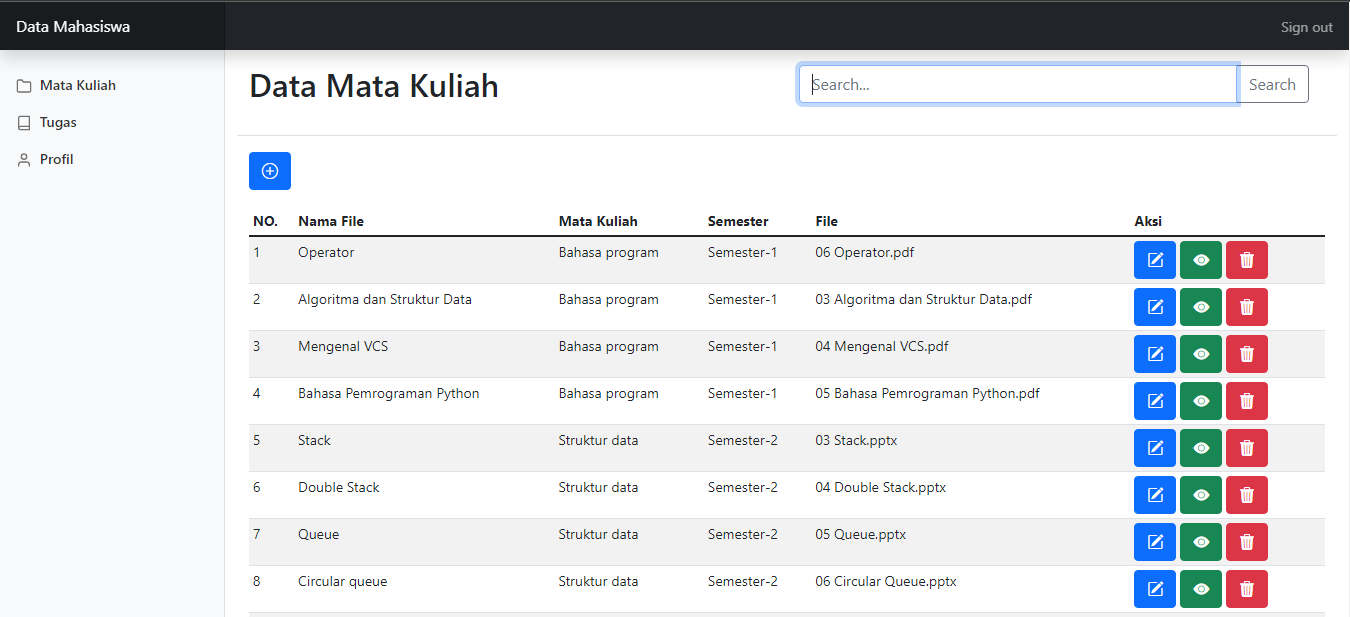Click the blue add new record button

point(269,171)
